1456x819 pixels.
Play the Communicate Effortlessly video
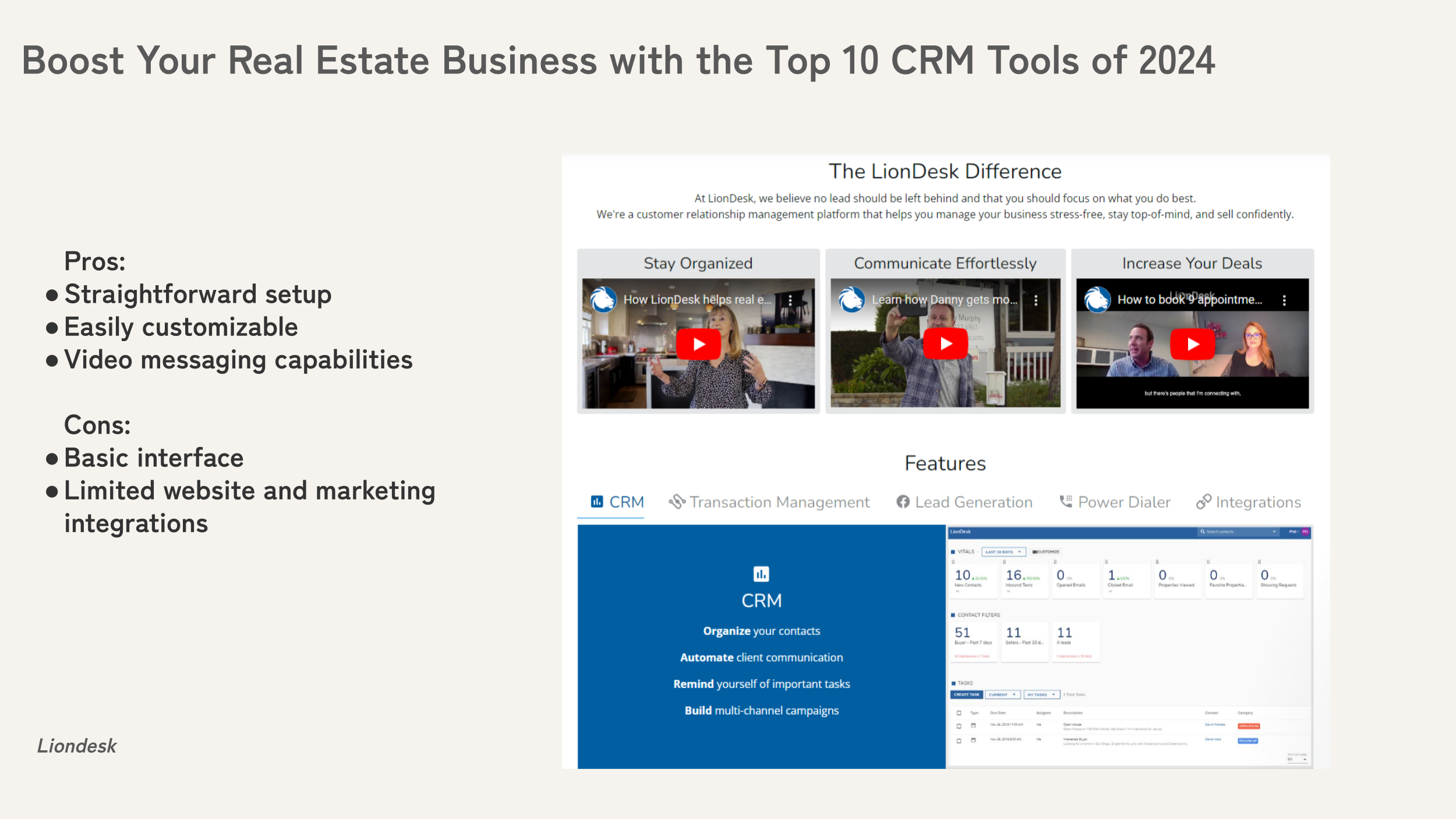[x=946, y=344]
